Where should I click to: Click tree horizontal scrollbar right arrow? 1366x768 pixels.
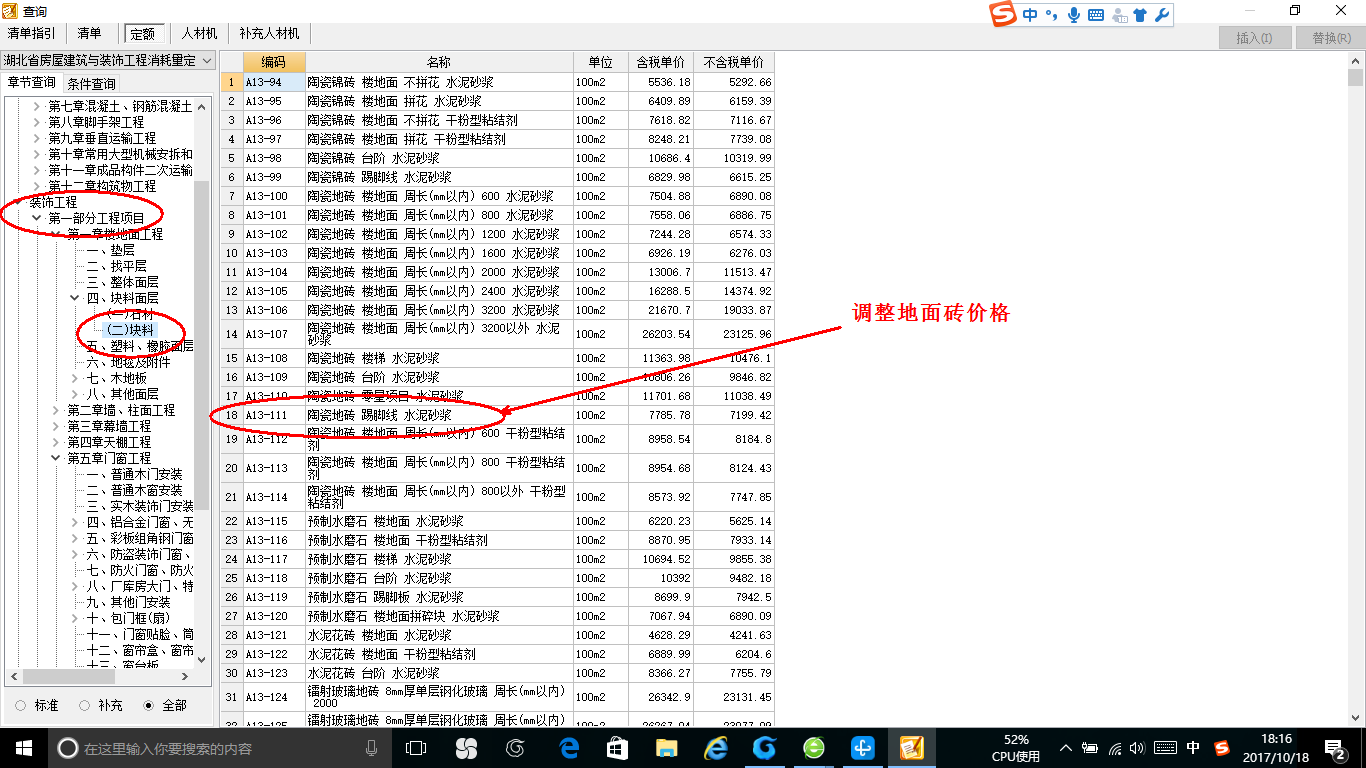187,676
